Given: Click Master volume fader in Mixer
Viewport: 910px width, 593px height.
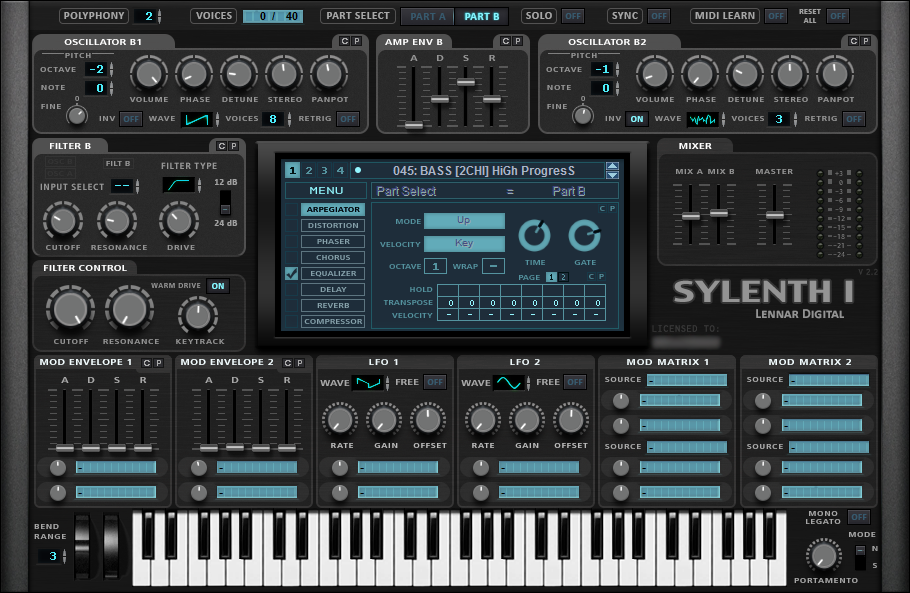Looking at the screenshot, I should coord(775,215).
